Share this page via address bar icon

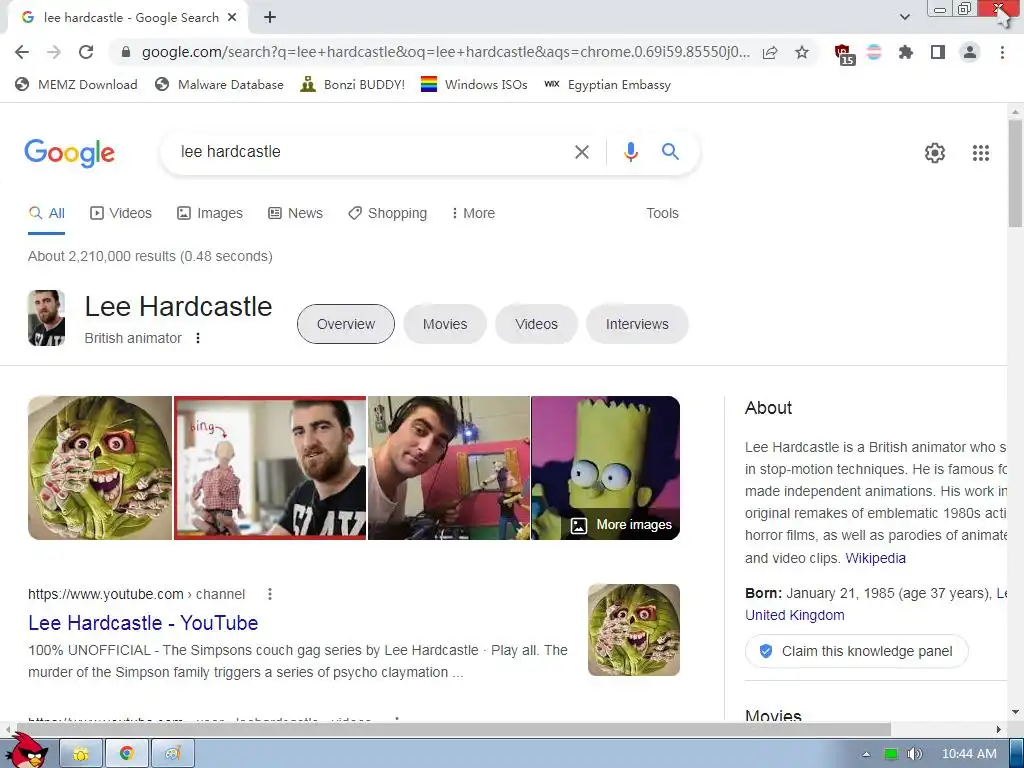pos(770,52)
